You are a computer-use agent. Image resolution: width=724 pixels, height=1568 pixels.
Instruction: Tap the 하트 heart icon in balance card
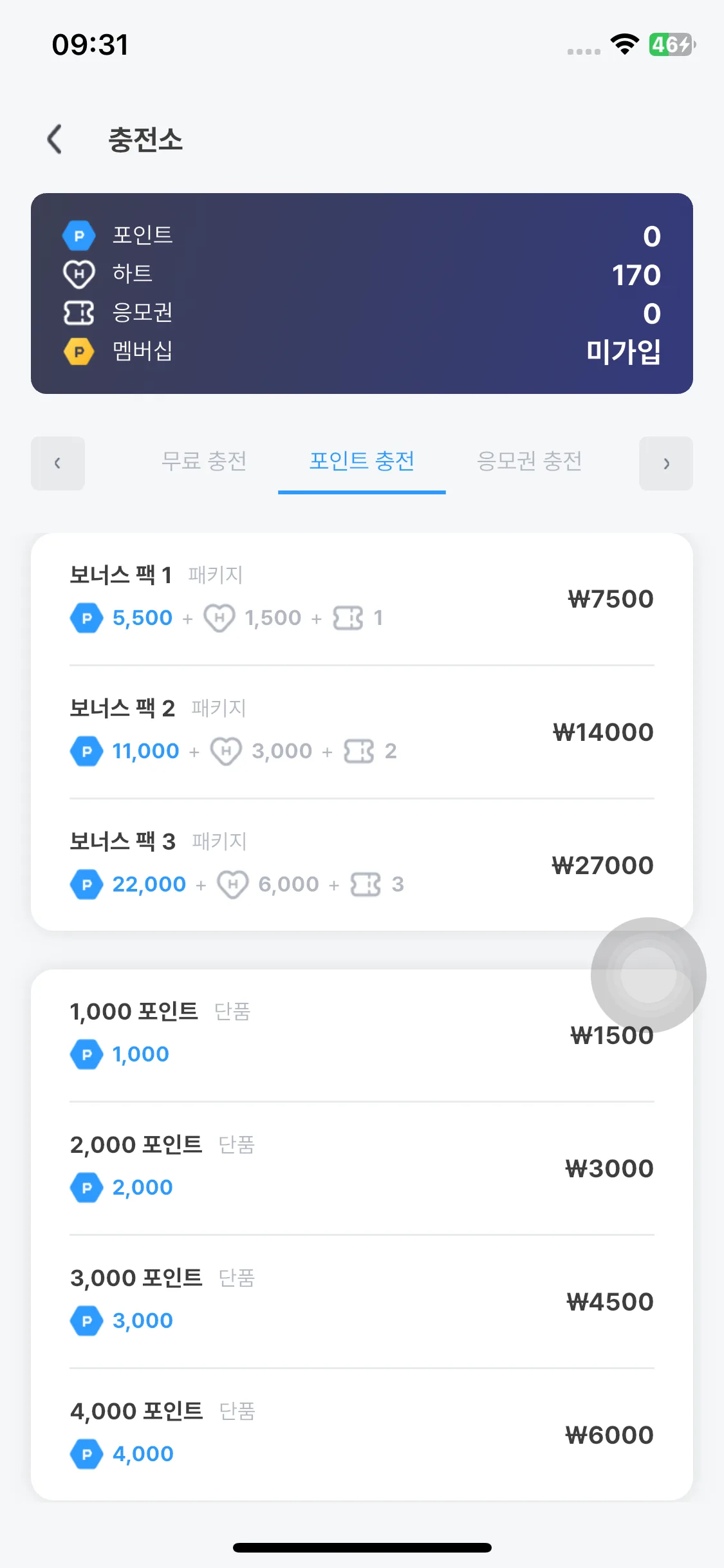click(x=79, y=274)
